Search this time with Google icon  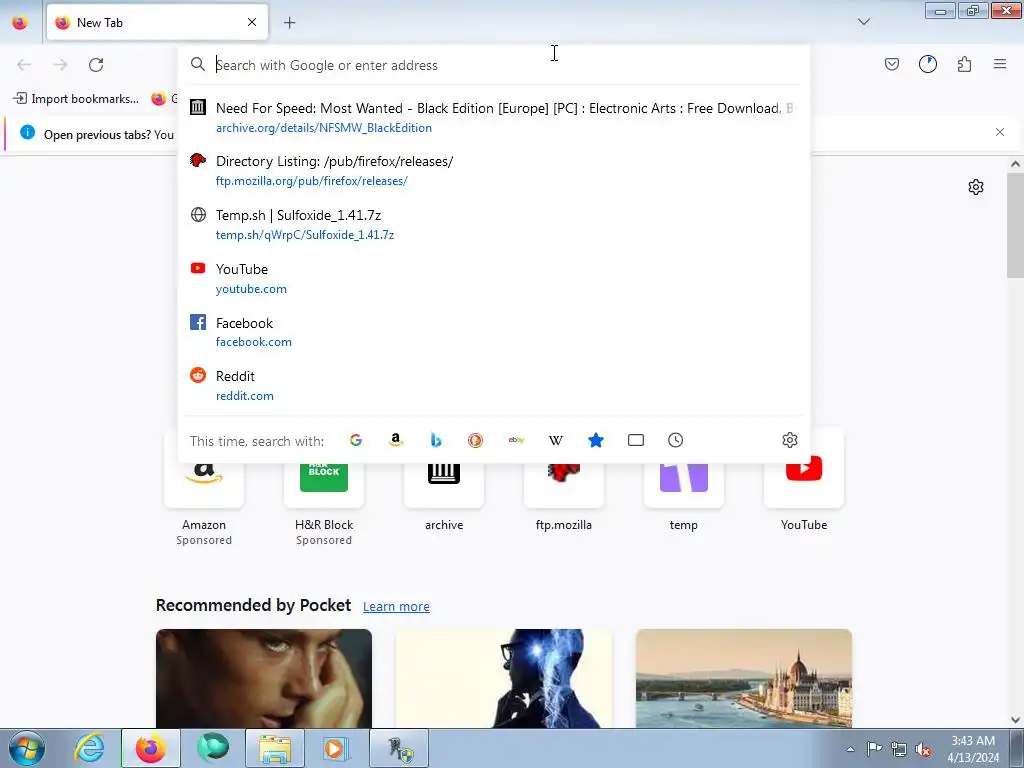click(356, 440)
